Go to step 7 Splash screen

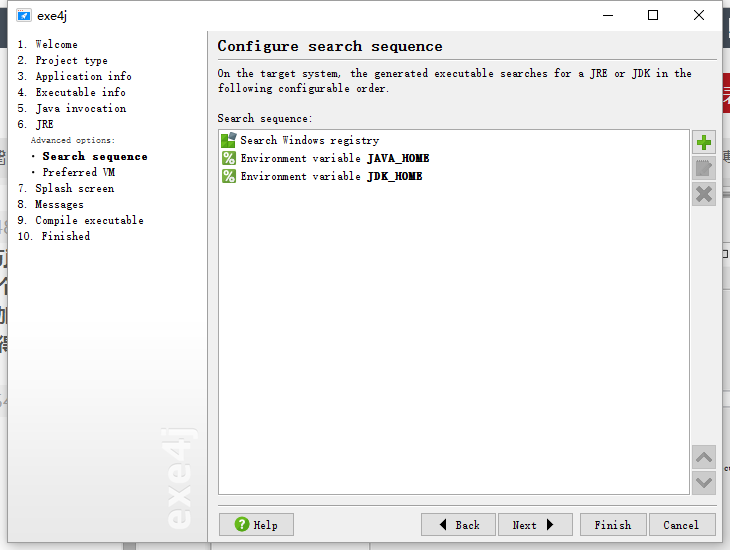(66, 189)
